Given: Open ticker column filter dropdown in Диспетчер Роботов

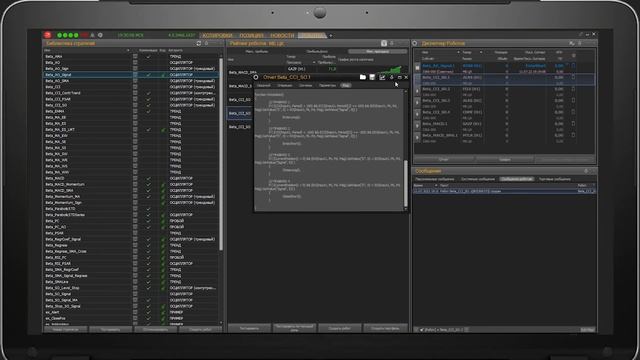Looking at the screenshot, I should pyautogui.click(x=481, y=52).
